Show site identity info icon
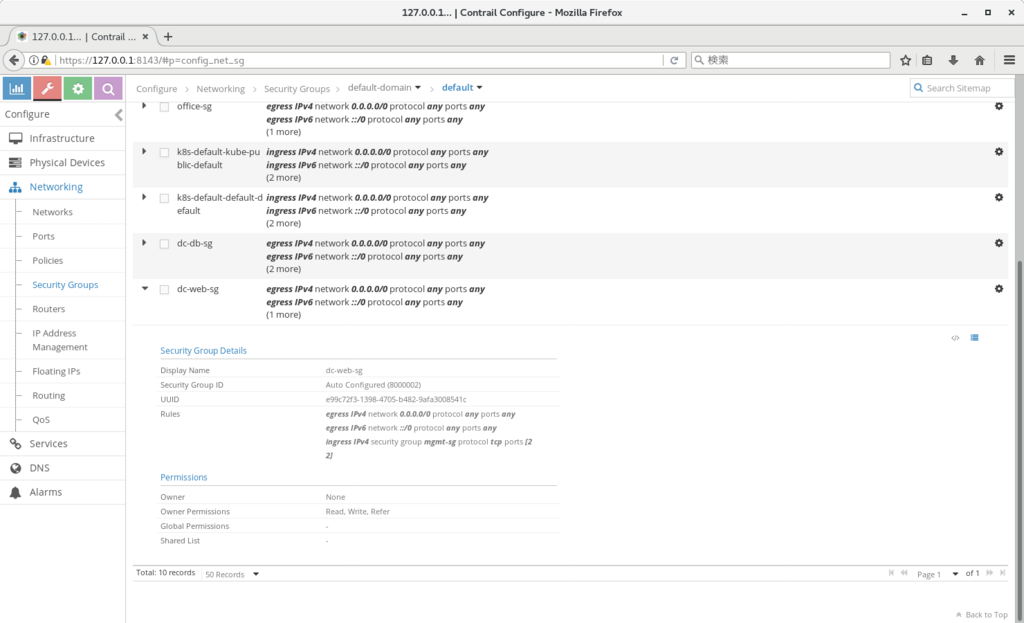The image size is (1024, 623). click(x=33, y=60)
